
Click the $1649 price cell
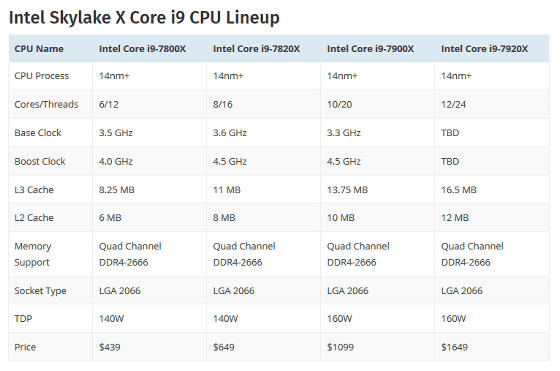[x=454, y=347]
